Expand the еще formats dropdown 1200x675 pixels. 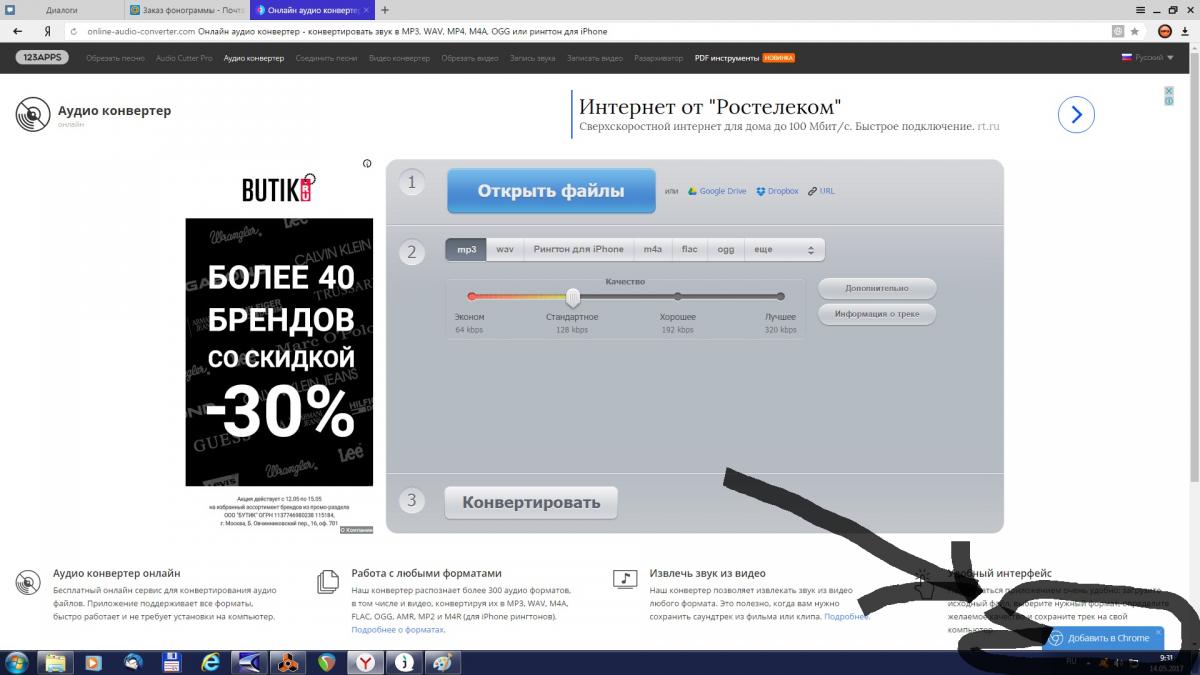coord(785,249)
